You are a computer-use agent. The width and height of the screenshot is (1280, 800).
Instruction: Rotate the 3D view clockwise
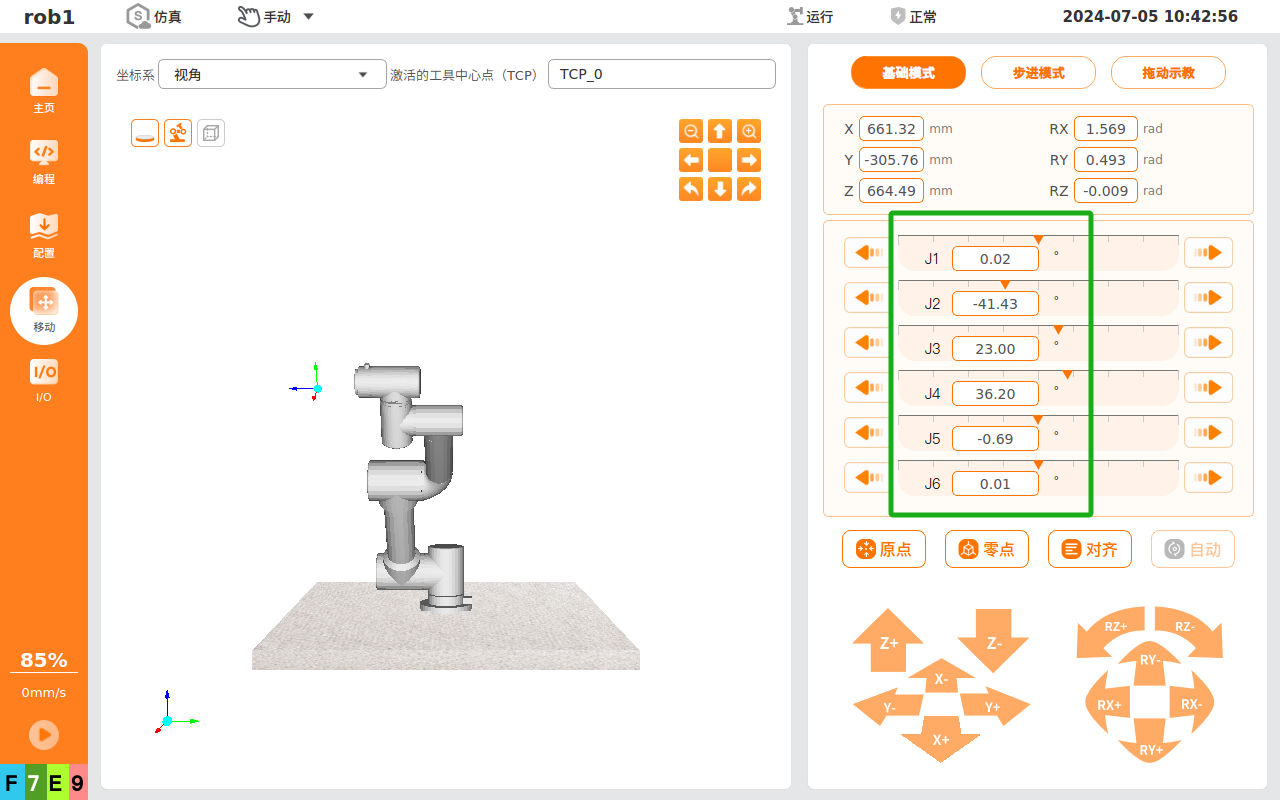749,189
